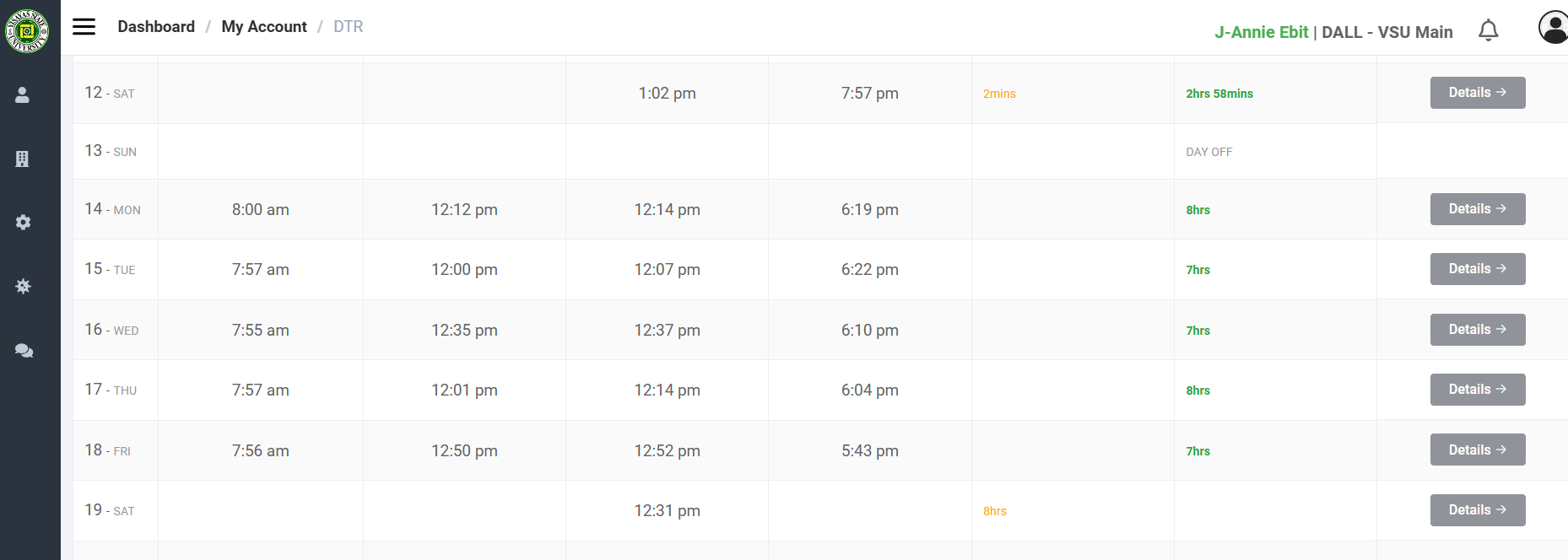The image size is (1568, 560).
Task: Go to Dashboard breadcrumb
Action: (x=156, y=27)
